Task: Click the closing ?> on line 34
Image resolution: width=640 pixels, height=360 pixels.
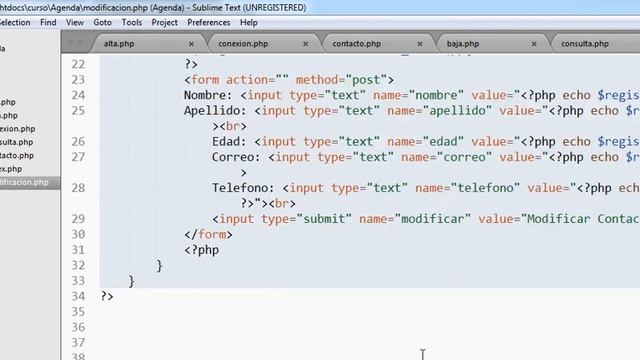Action: tap(107, 296)
